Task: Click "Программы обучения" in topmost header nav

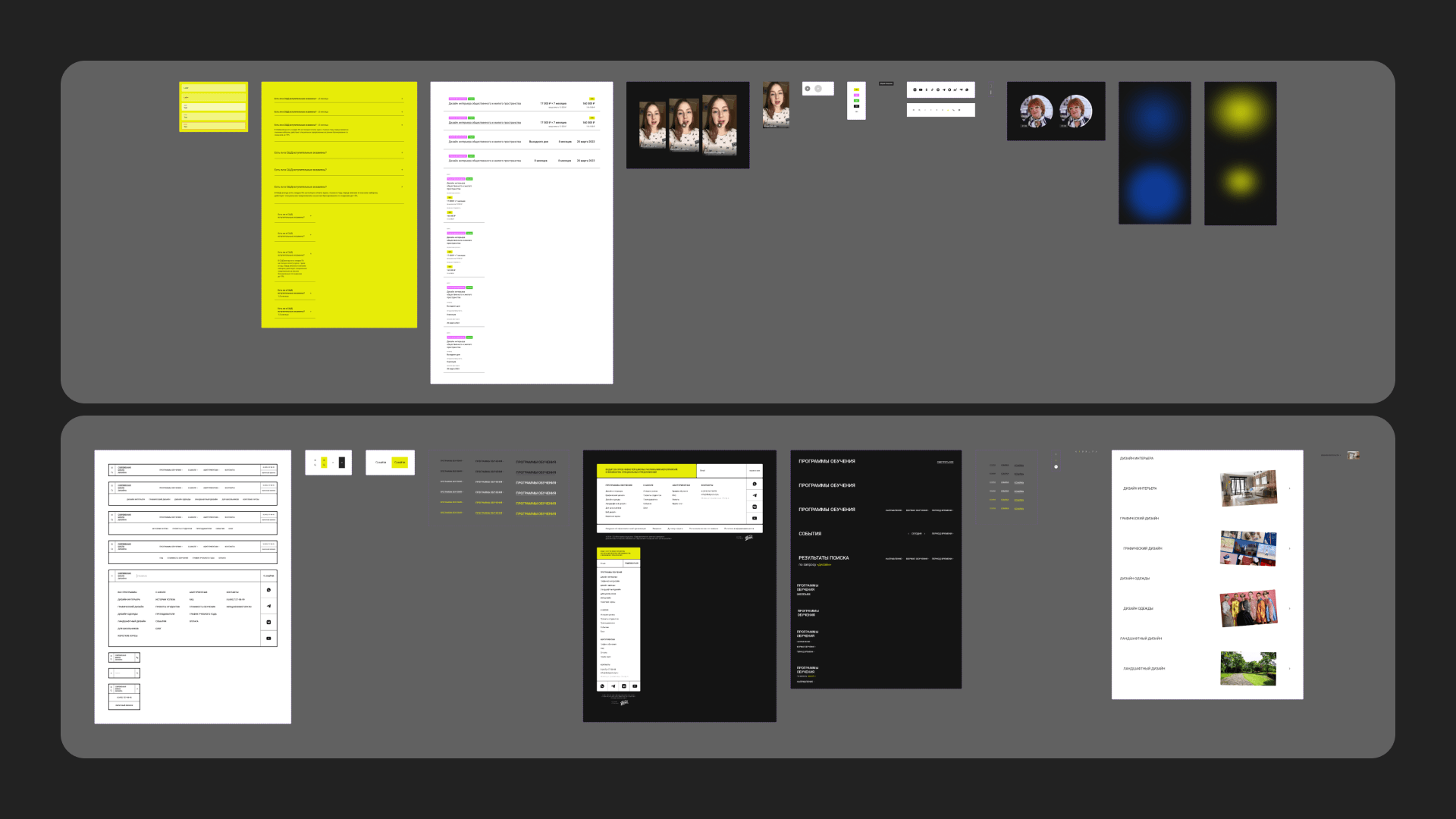Action: (170, 470)
